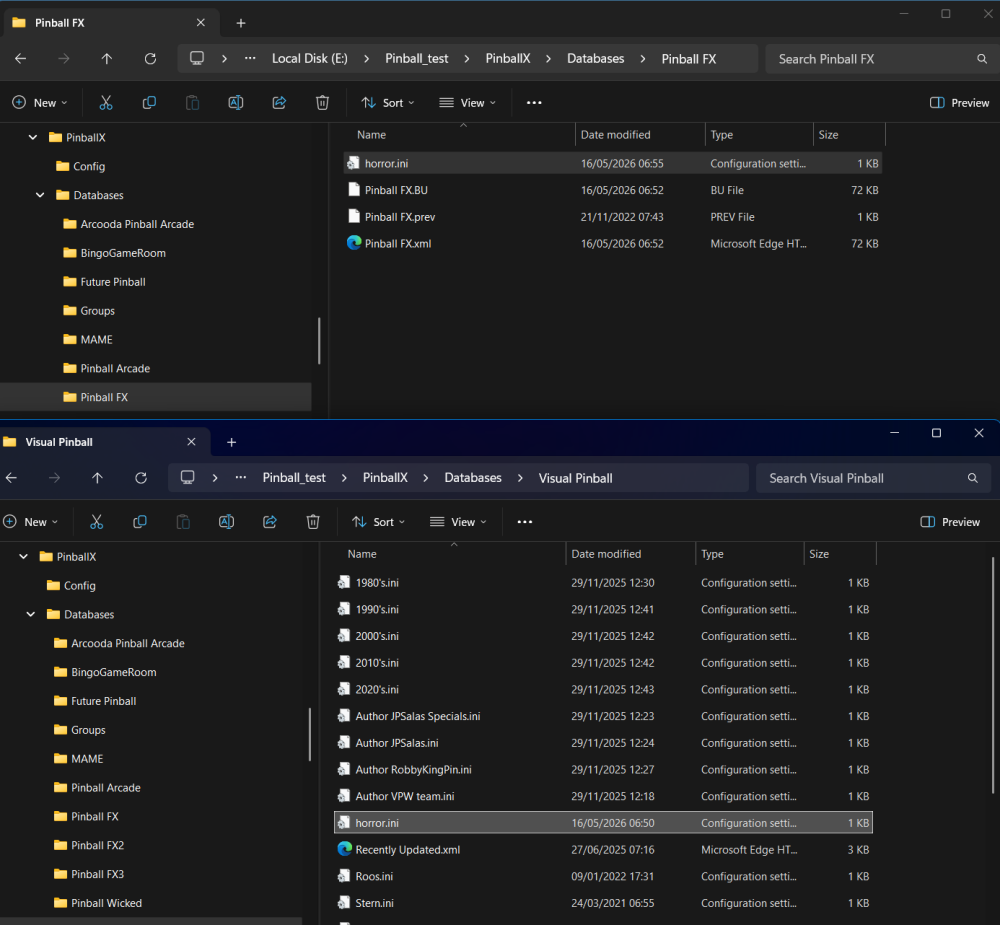Viewport: 1000px width, 925px height.
Task: Go up one folder in Pinball FX window
Action: click(107, 59)
